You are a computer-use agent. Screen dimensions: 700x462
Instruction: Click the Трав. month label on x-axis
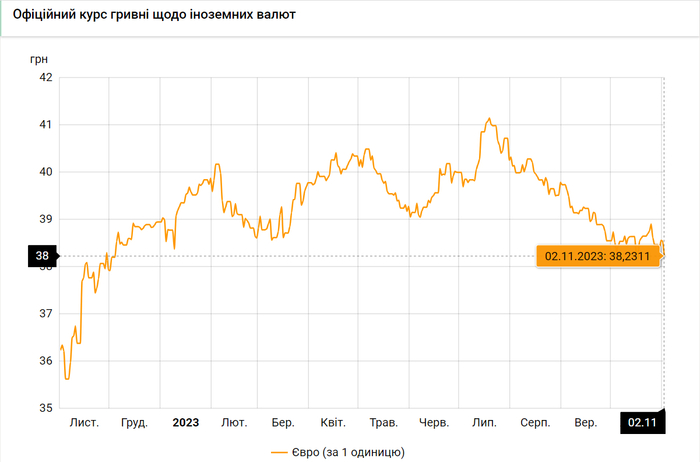pyautogui.click(x=384, y=423)
